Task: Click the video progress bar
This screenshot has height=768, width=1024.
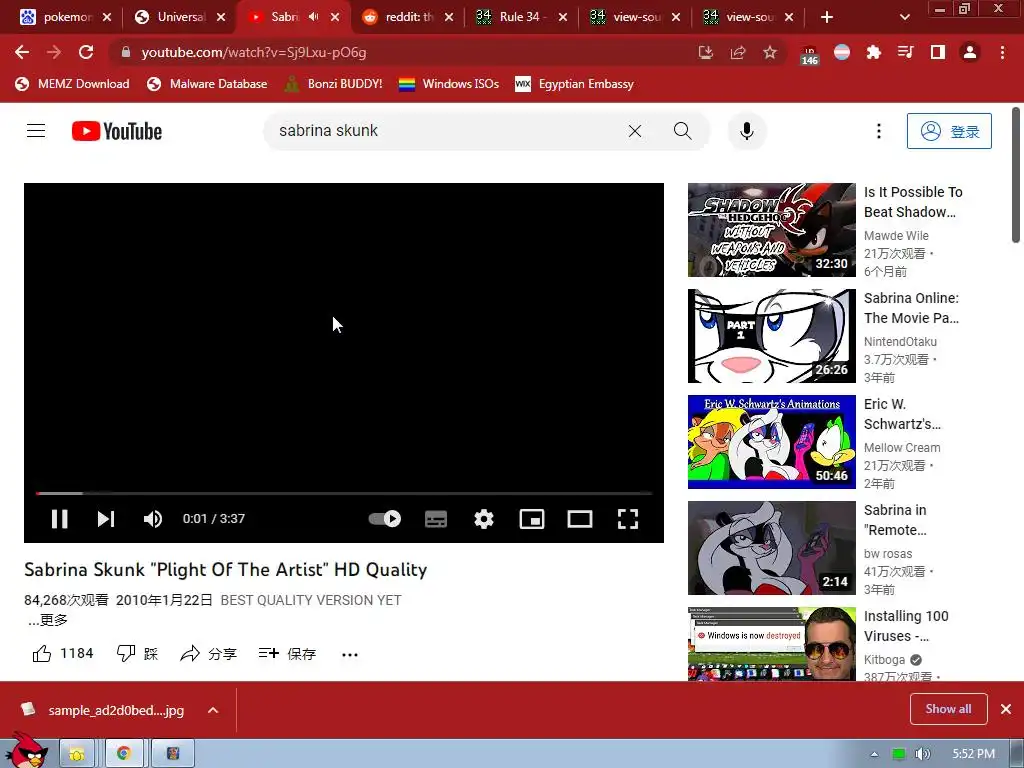Action: point(344,493)
